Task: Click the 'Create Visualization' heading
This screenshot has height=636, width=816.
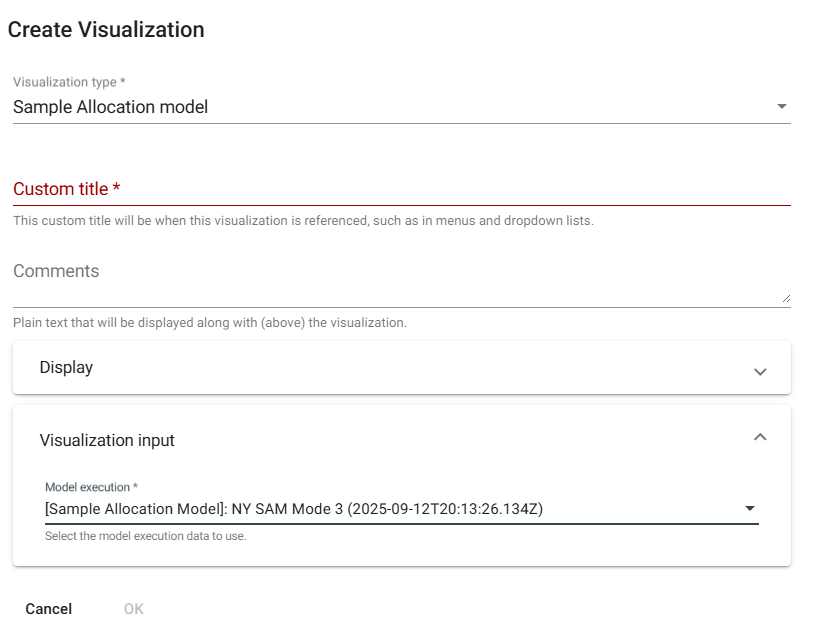Action: click(106, 30)
